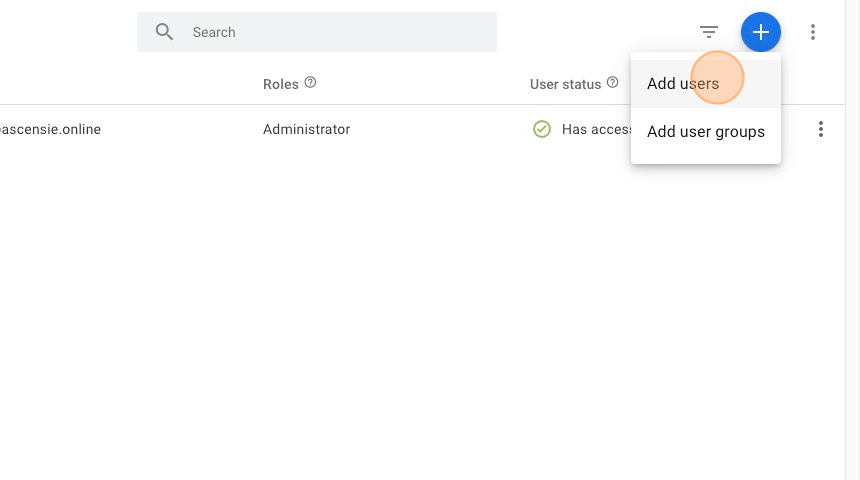Click the blue plus add button

pos(761,32)
